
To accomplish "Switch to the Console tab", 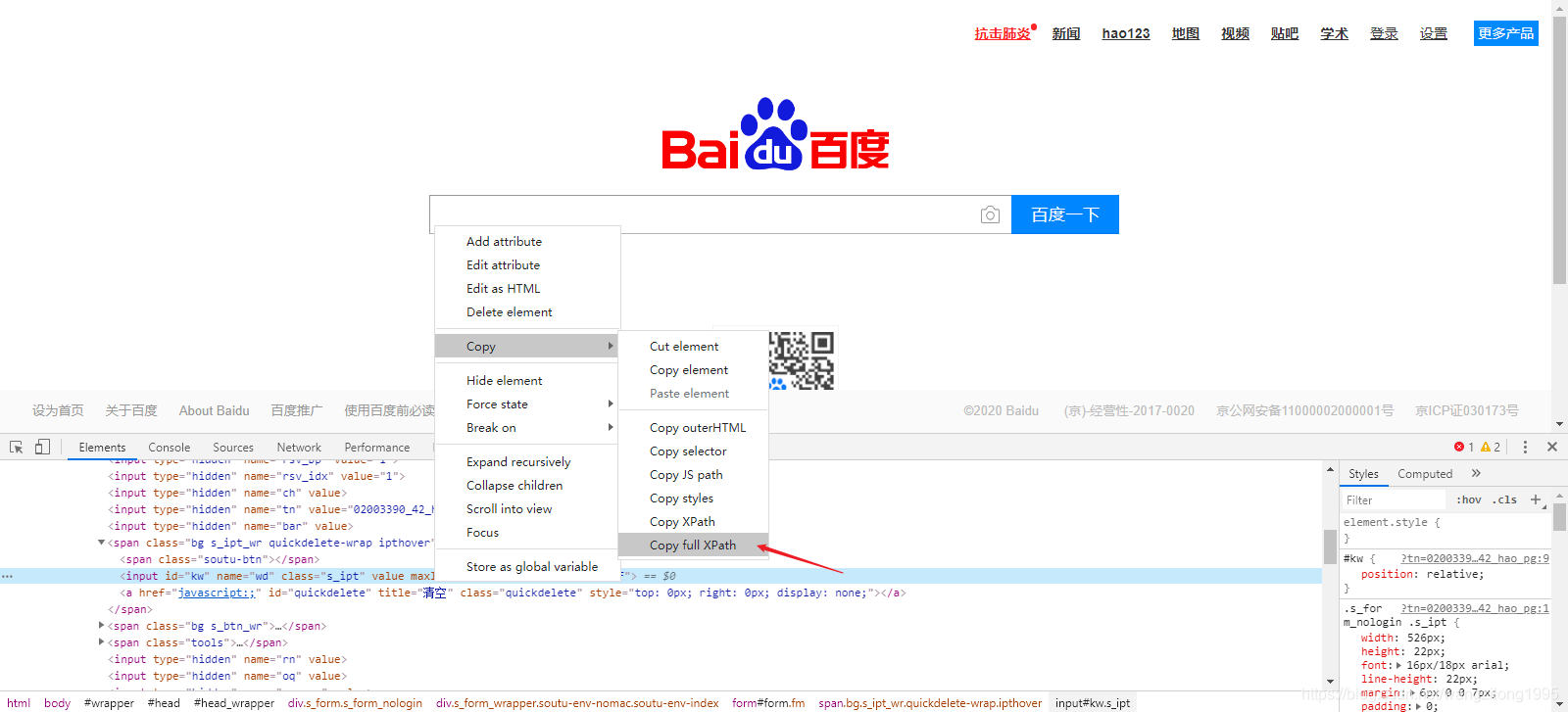I will coord(169,447).
